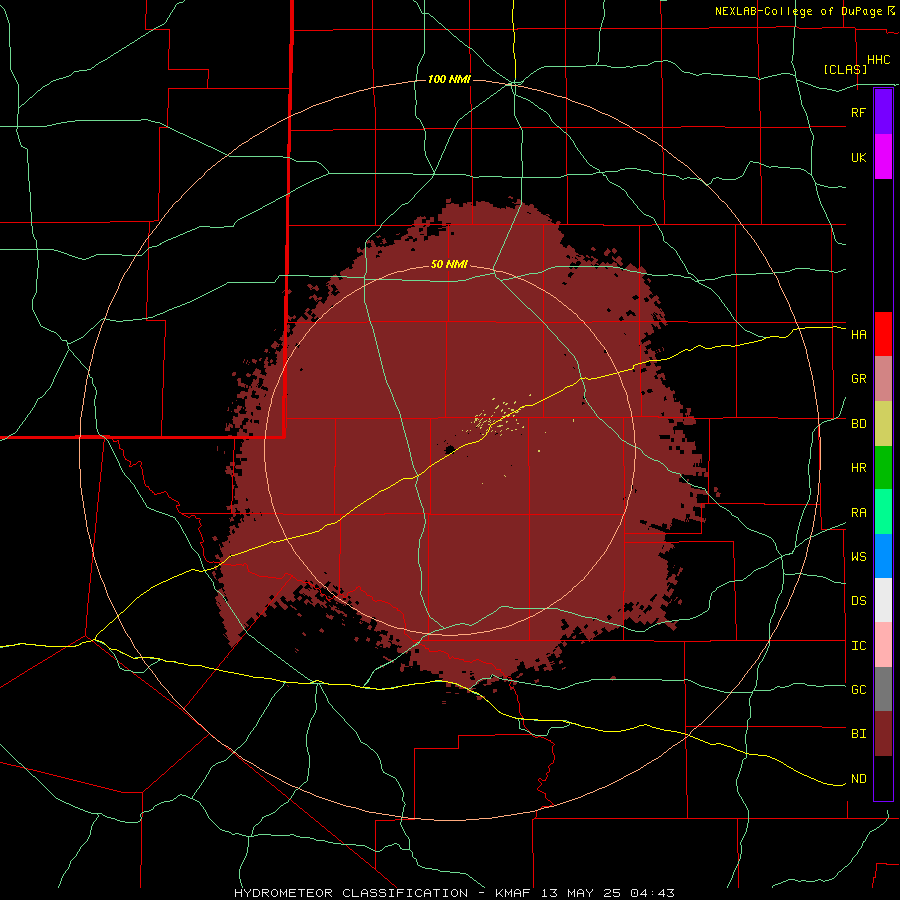Click the RA legend label
This screenshot has height=900, width=900.
[x=858, y=513]
